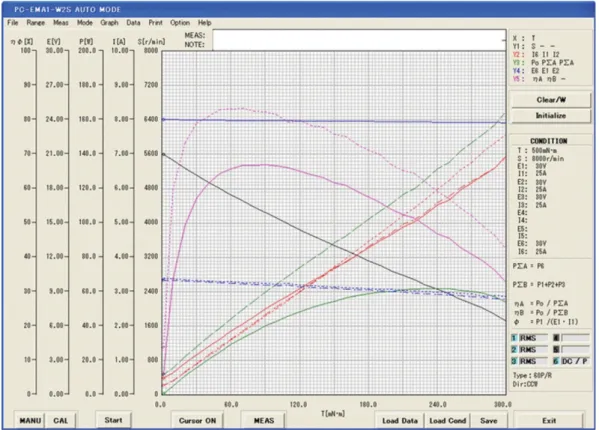Click the ηB = Po / PΣB formula
Image resolution: width=599 pixels, height=430 pixels.
[x=541, y=313]
